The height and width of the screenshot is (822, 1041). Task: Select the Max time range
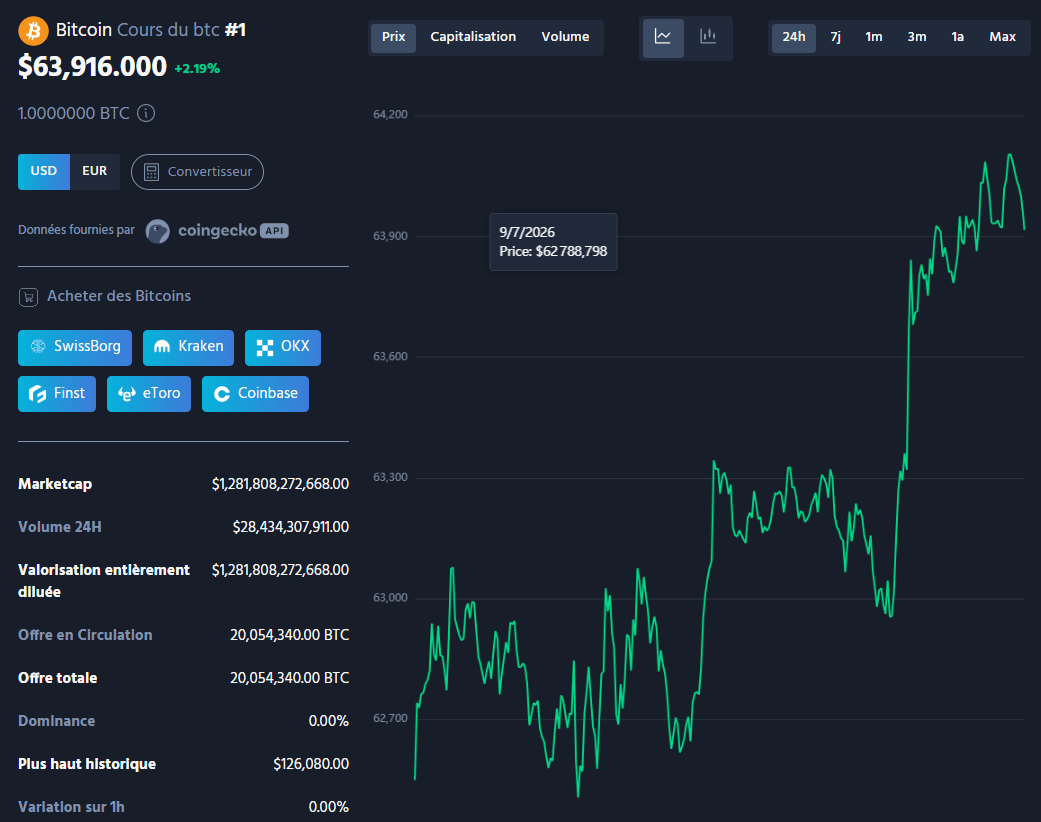click(x=1002, y=37)
